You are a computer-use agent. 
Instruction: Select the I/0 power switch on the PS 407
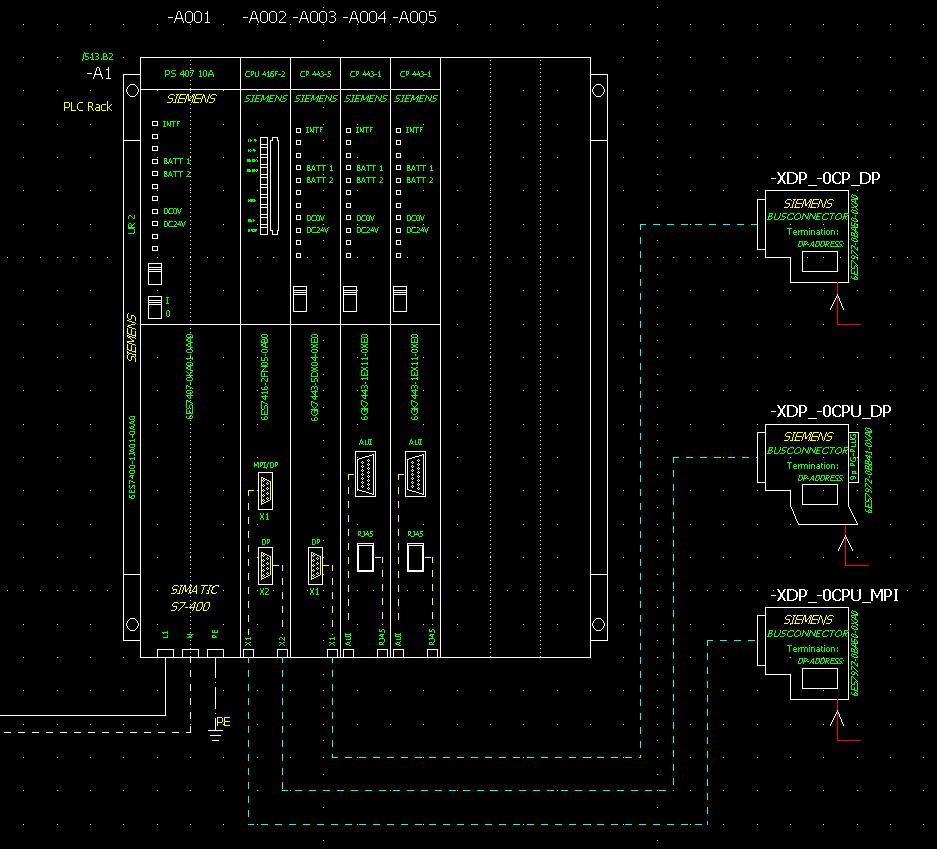coord(155,308)
